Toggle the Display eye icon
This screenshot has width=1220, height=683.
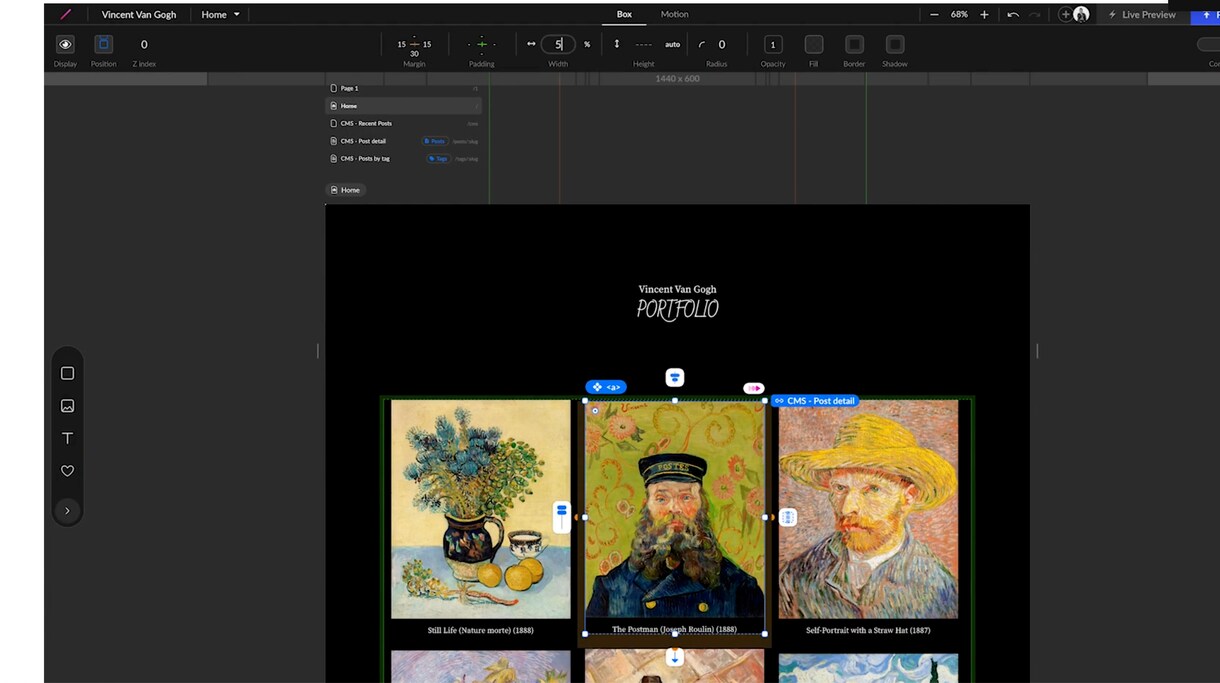65,44
